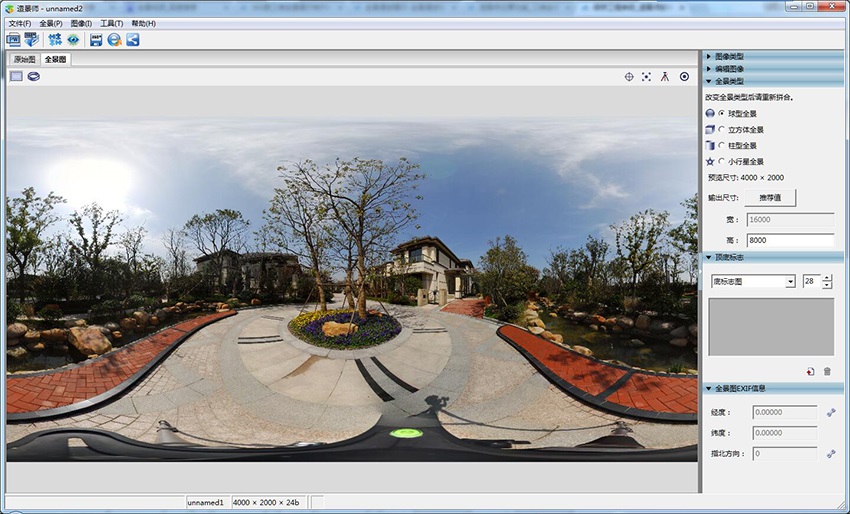850x514 pixels.
Task: Switch to the 原始图 tab
Action: (x=23, y=60)
